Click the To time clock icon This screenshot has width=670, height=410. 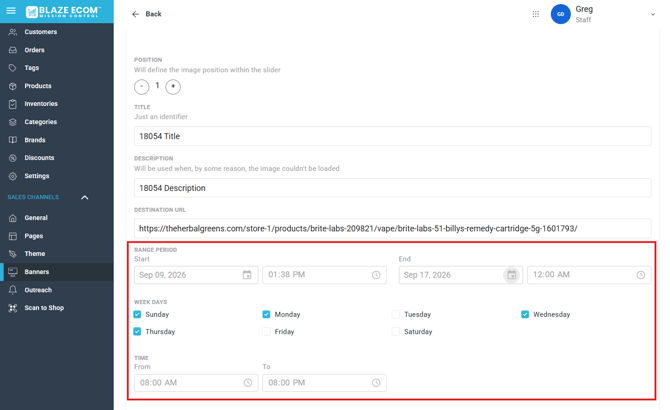click(376, 383)
